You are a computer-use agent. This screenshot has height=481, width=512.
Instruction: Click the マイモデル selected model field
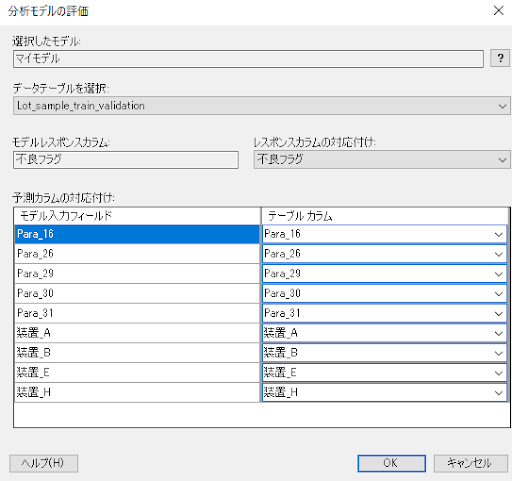coord(248,59)
